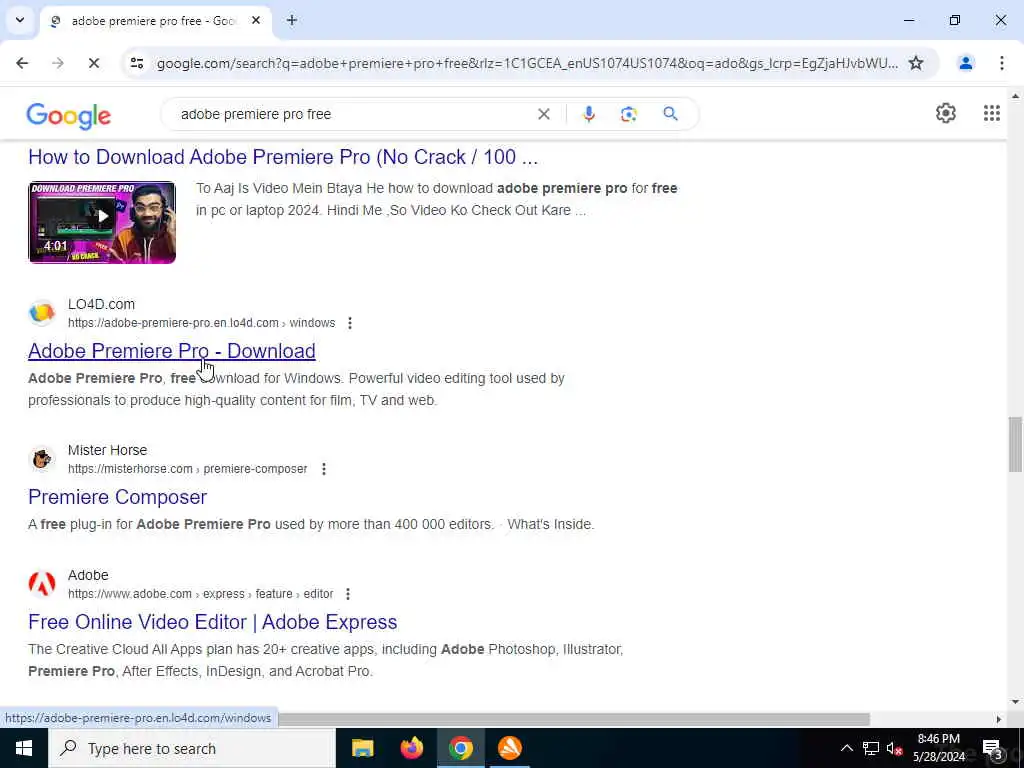1024x768 pixels.
Task: Click the Google logo
Action: coord(69,116)
